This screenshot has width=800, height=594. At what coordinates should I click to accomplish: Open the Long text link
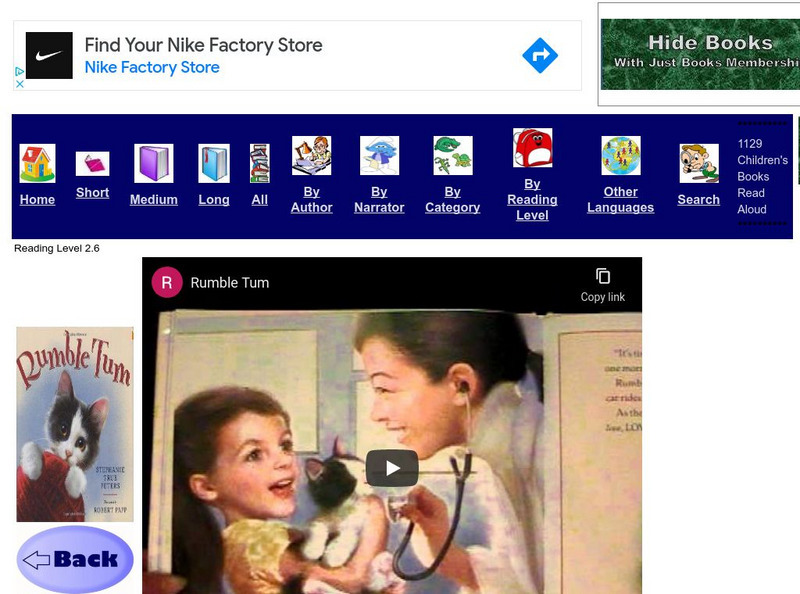(x=214, y=200)
